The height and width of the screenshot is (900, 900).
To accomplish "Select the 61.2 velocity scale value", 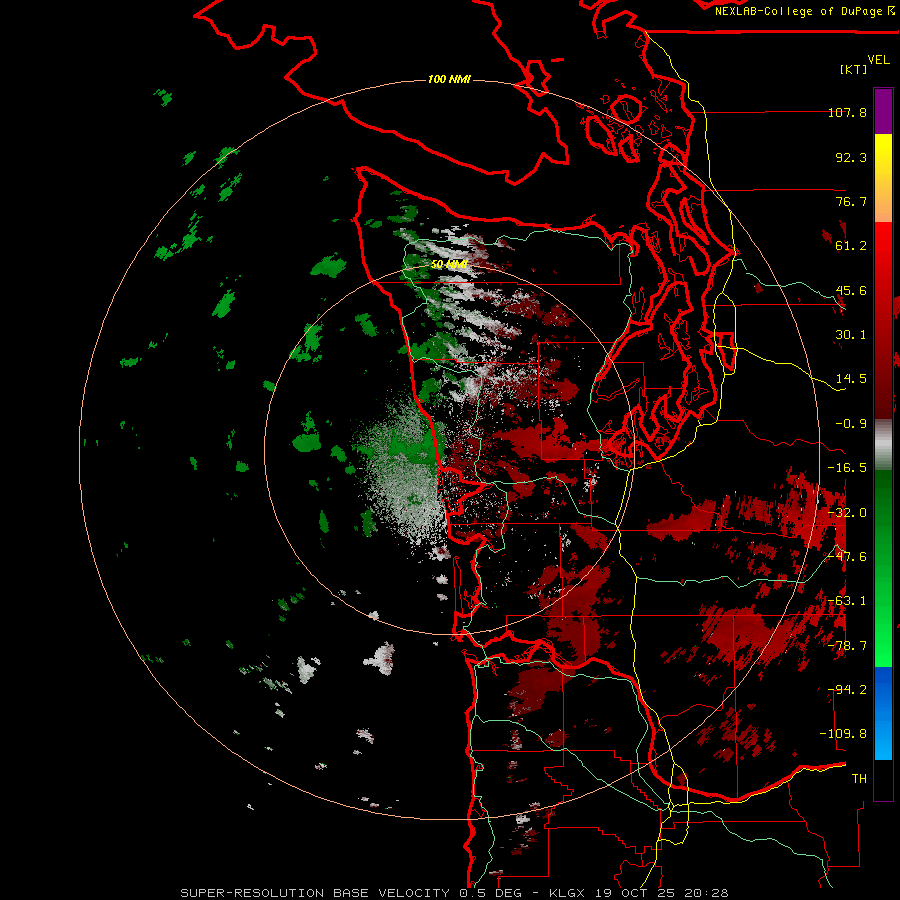I will click(x=851, y=246).
